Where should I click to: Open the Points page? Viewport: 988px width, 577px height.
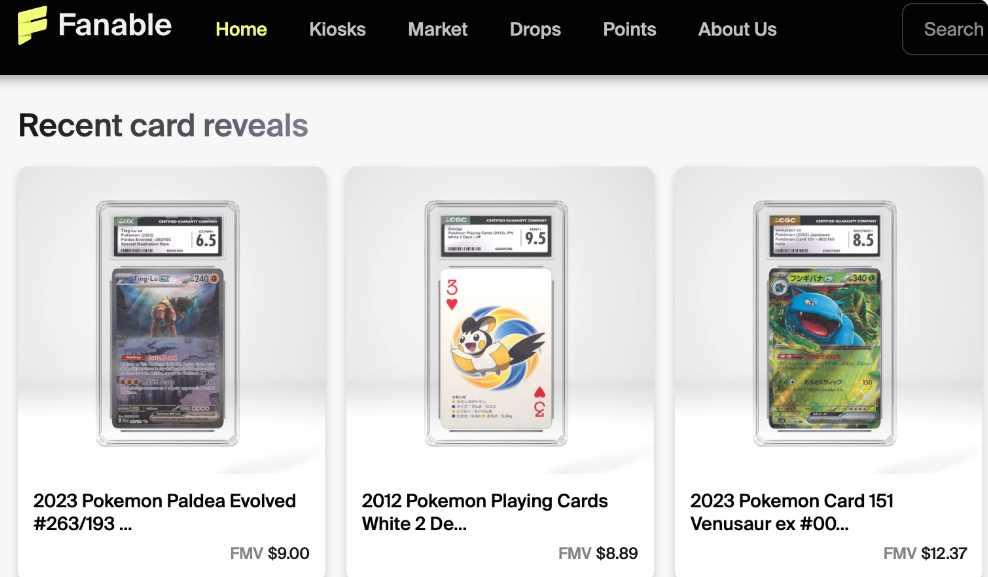click(629, 29)
